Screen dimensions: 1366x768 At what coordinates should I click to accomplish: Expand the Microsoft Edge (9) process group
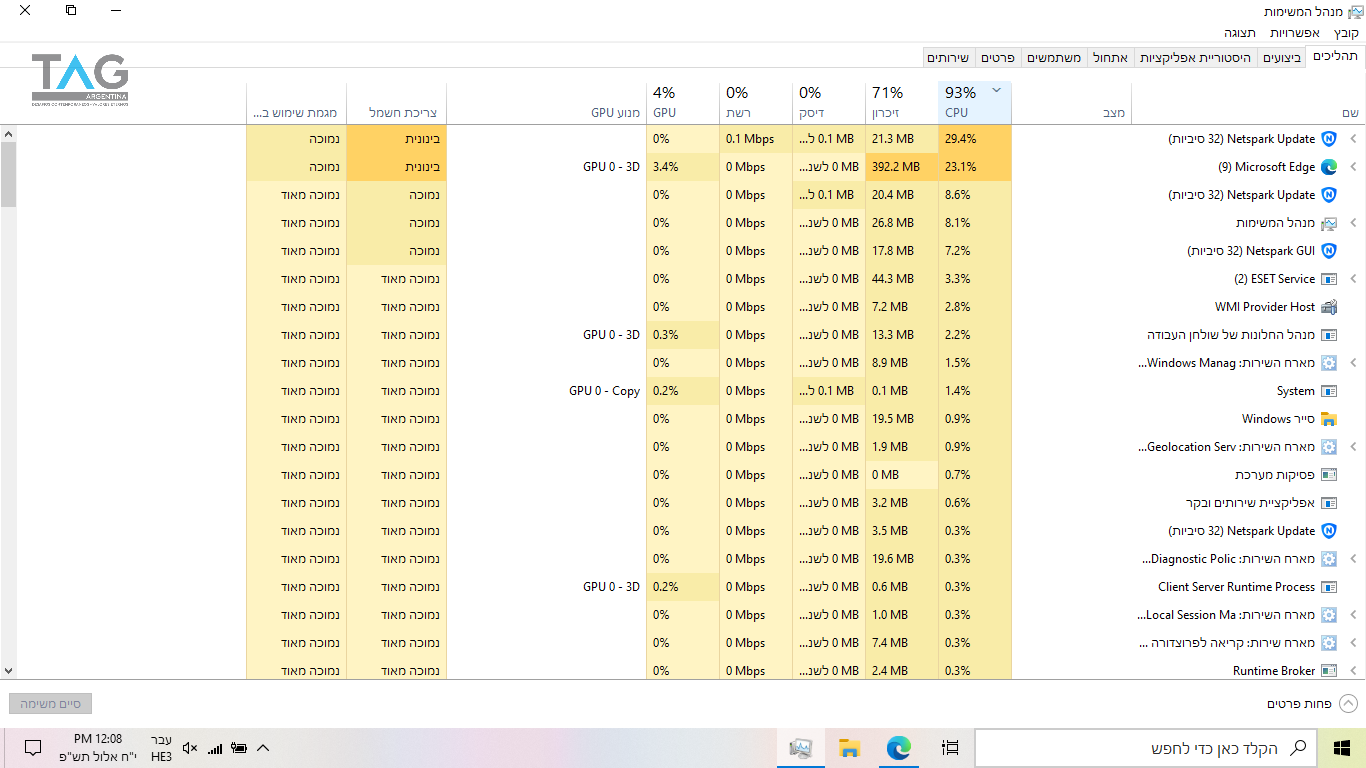click(1354, 167)
